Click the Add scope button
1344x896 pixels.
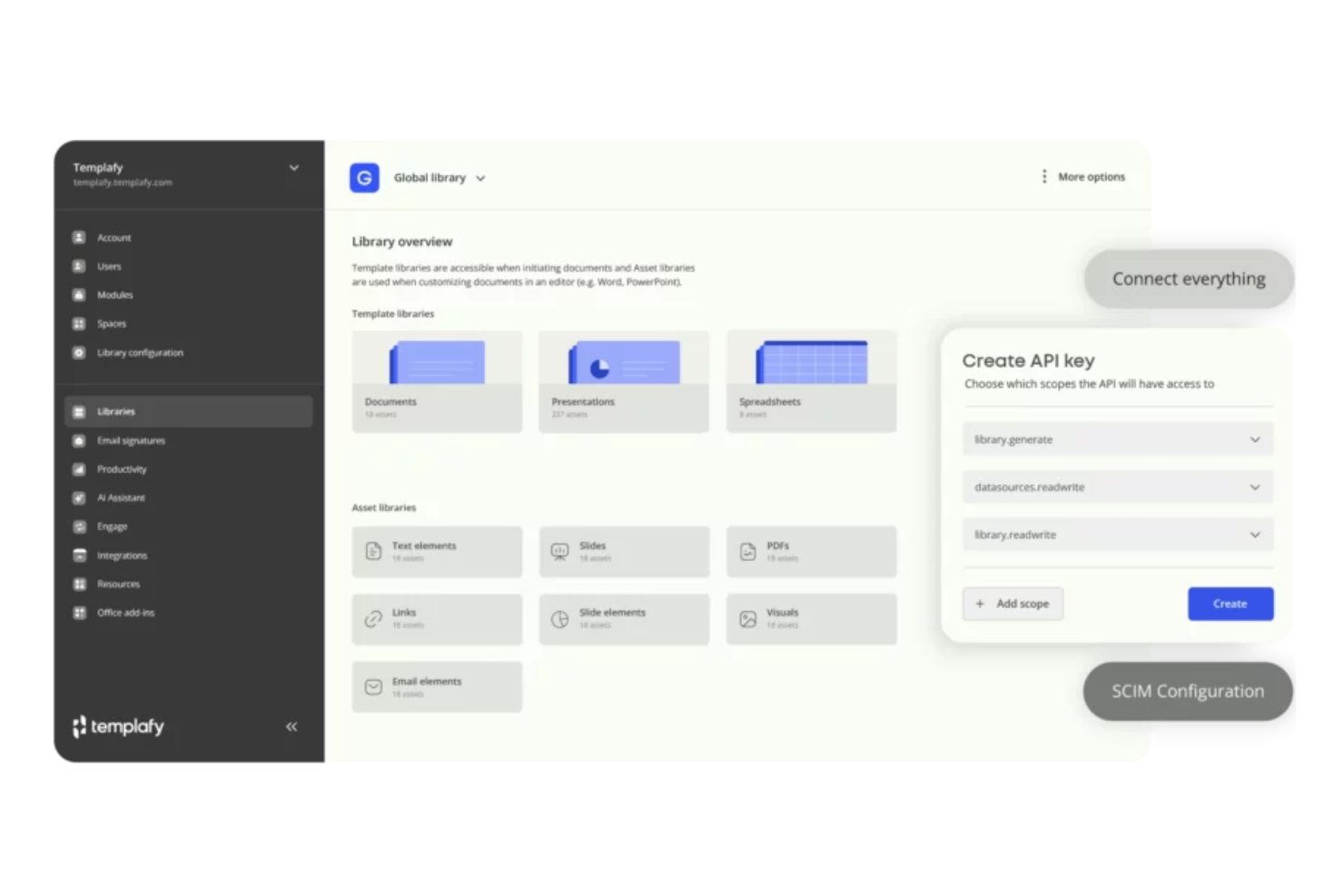point(1013,604)
